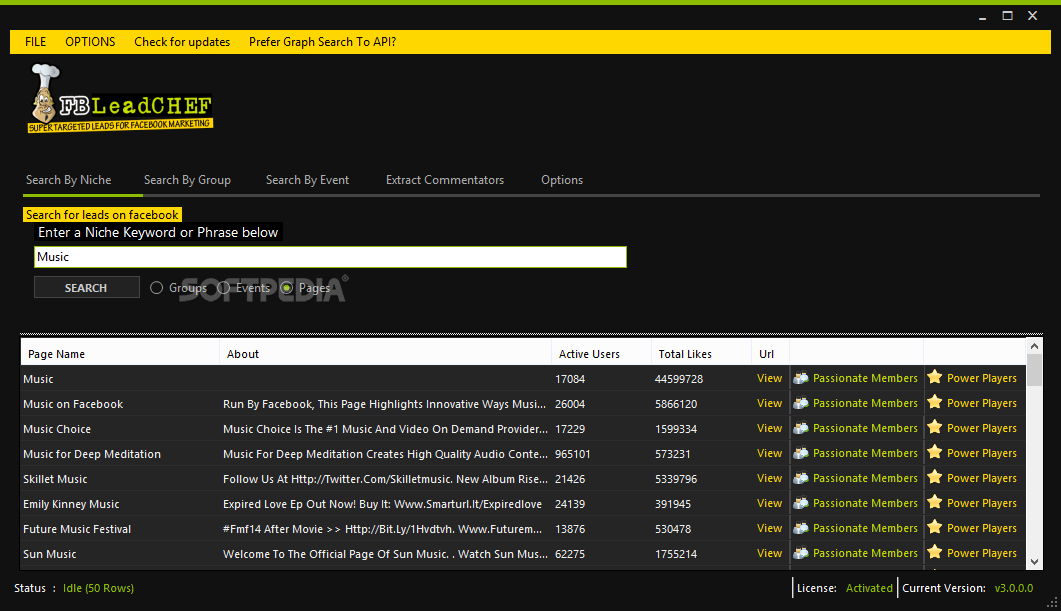This screenshot has width=1061, height=611.
Task: Switch to Search By Group tab
Action: (x=187, y=180)
